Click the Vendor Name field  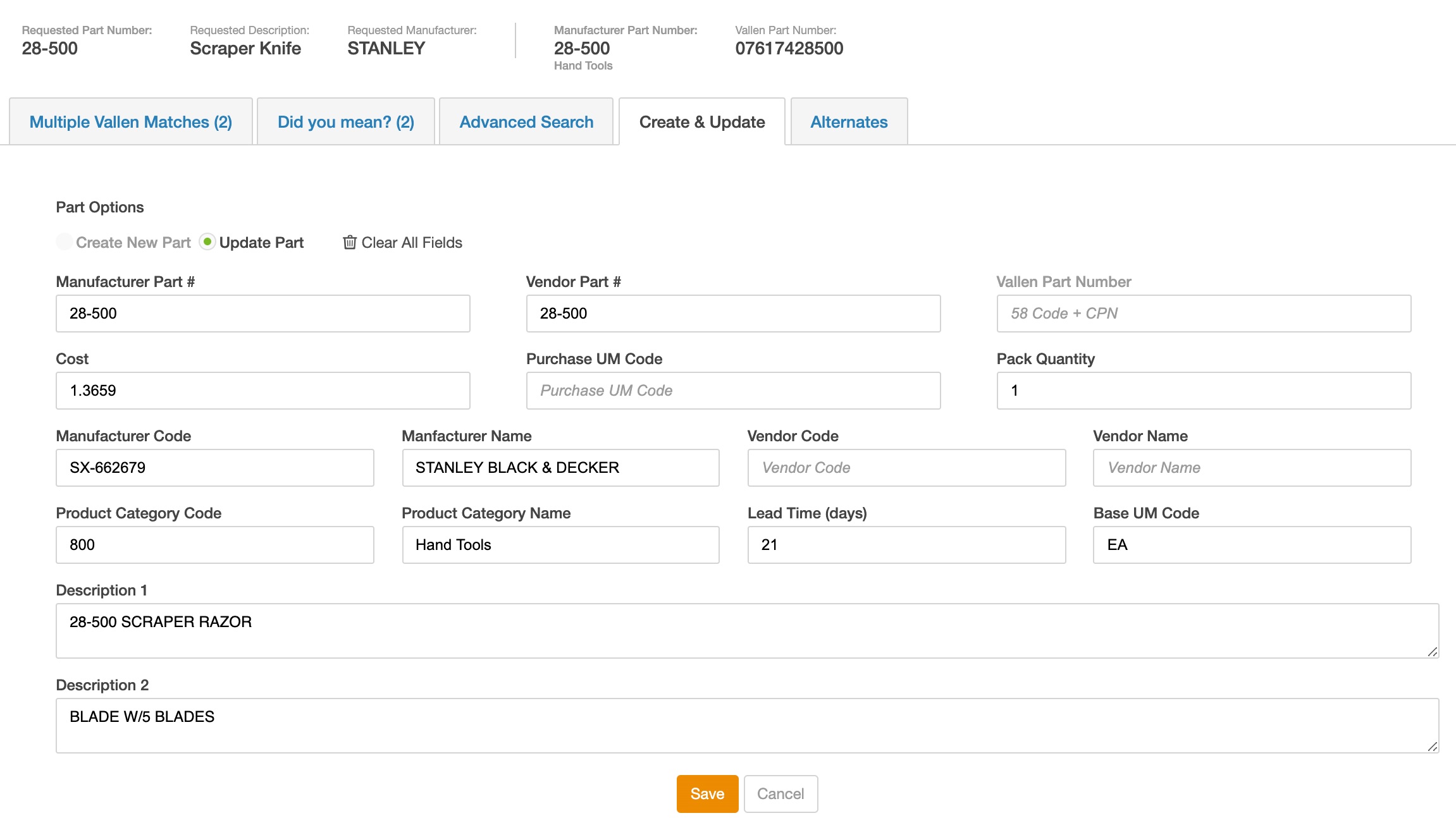(1252, 468)
